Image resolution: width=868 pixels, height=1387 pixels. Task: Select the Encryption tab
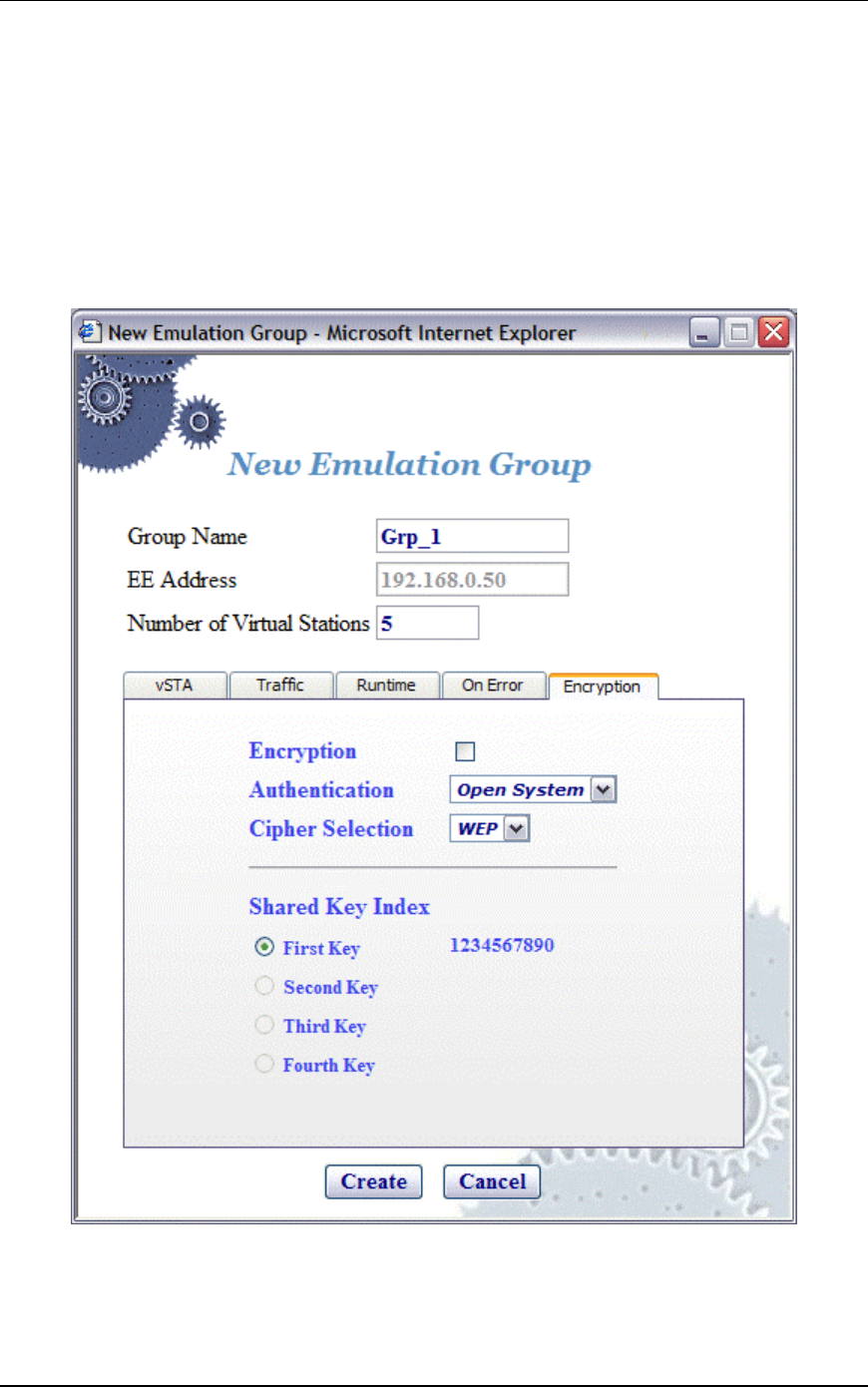click(603, 687)
